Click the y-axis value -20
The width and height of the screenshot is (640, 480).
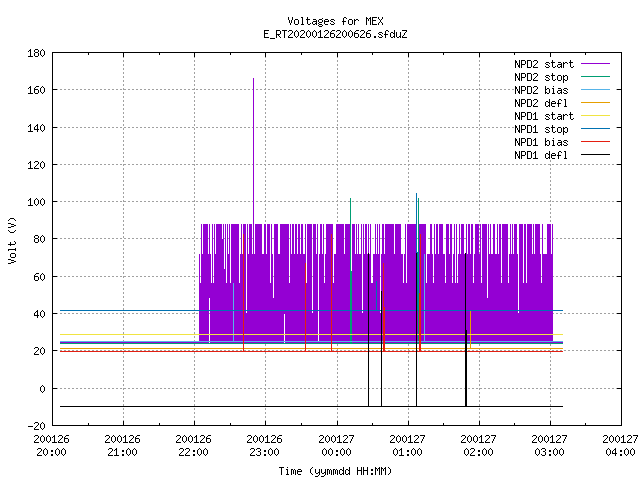click(x=36, y=426)
